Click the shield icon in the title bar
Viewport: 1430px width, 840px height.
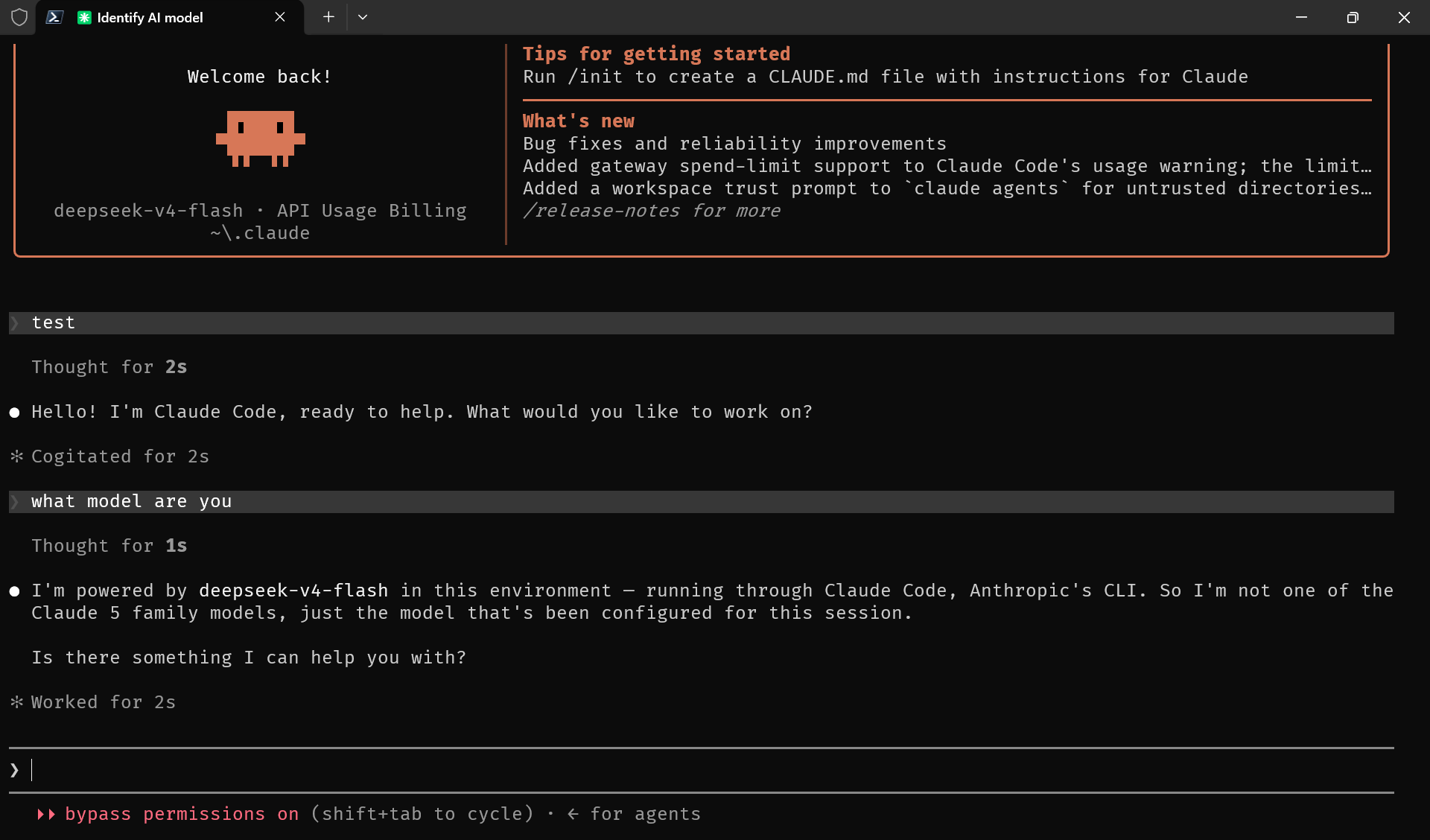(x=19, y=17)
